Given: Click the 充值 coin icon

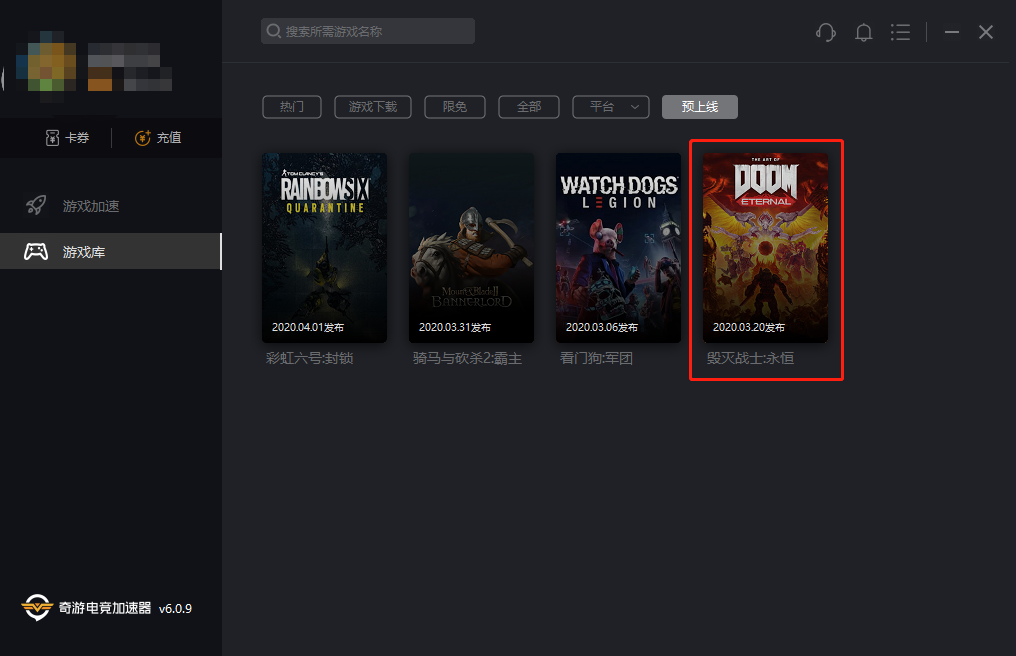Looking at the screenshot, I should coord(143,137).
